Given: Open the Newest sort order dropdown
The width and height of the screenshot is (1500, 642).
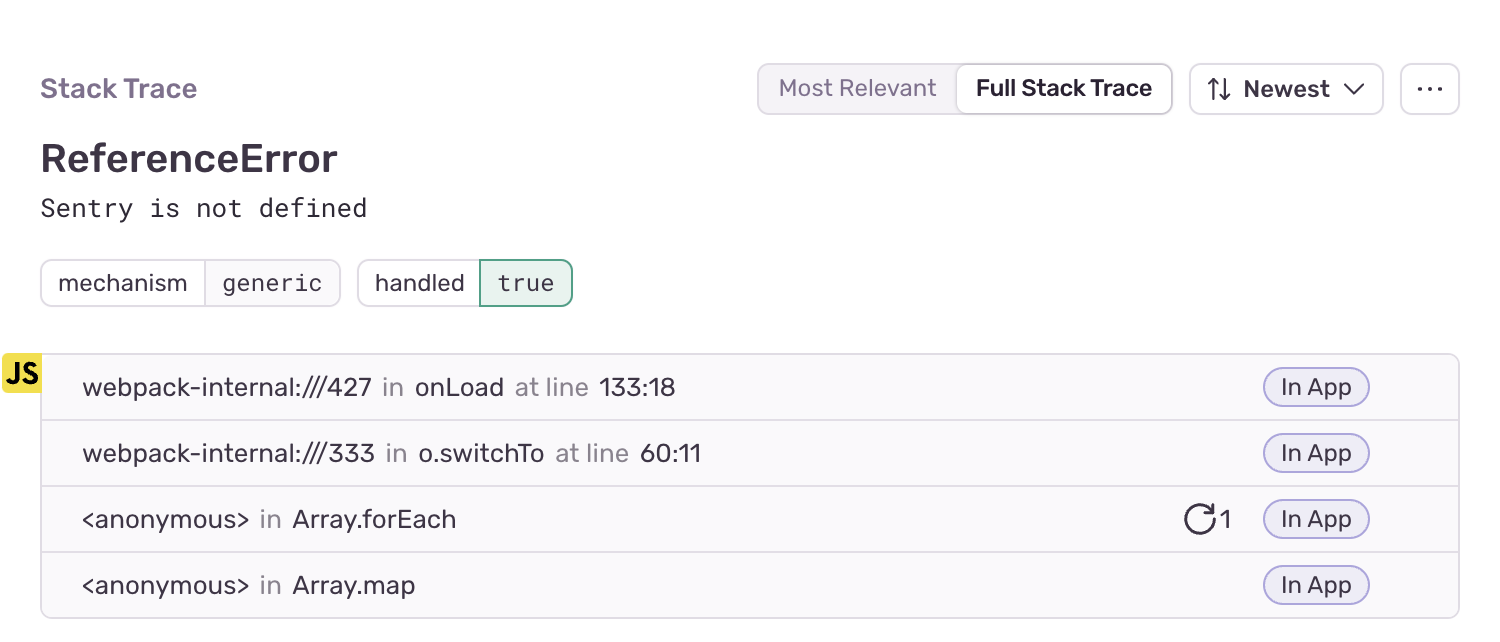Looking at the screenshot, I should point(1286,89).
